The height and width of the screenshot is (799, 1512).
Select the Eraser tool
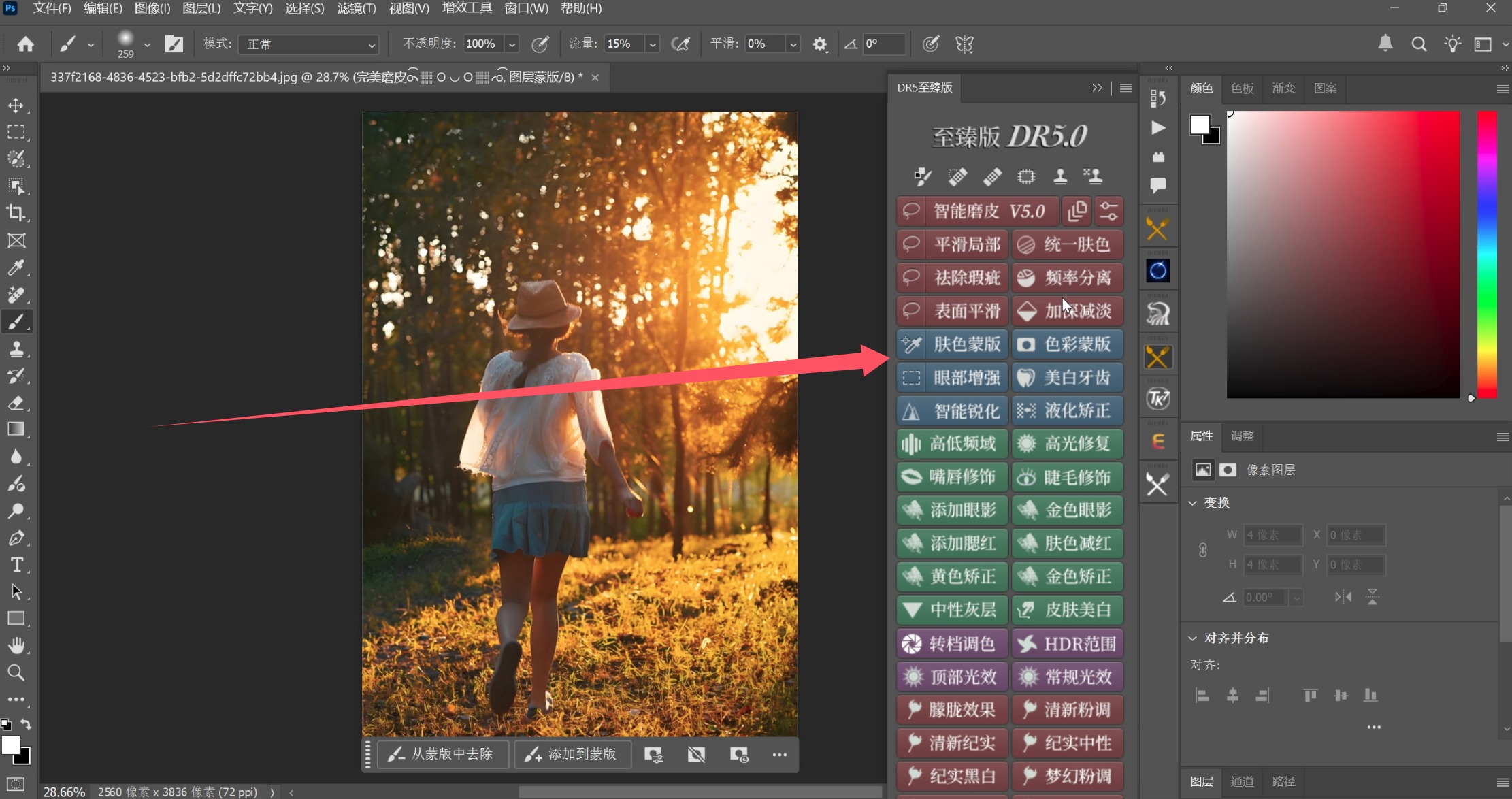pyautogui.click(x=16, y=403)
